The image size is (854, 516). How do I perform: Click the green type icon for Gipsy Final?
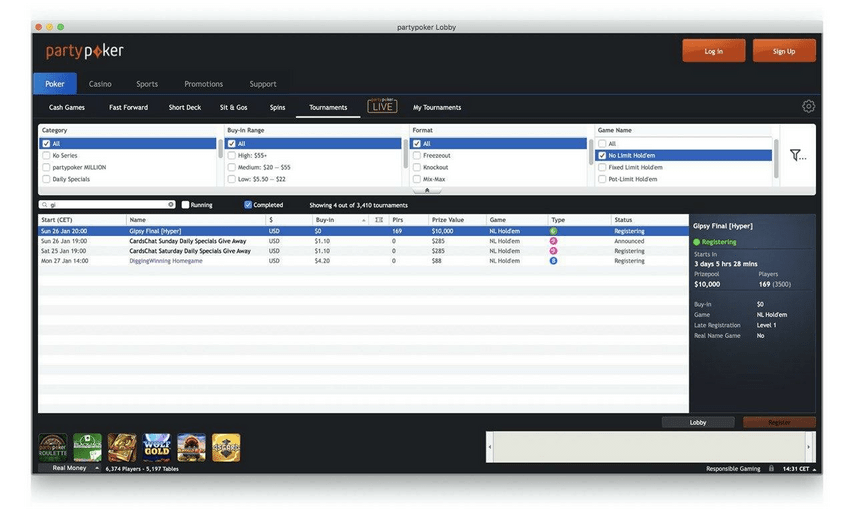click(x=553, y=231)
